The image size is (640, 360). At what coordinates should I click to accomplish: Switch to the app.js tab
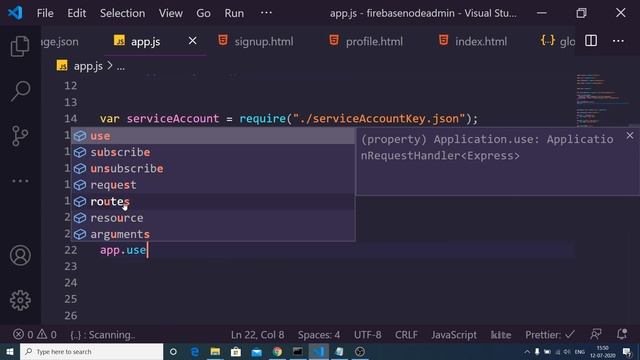(x=145, y=41)
